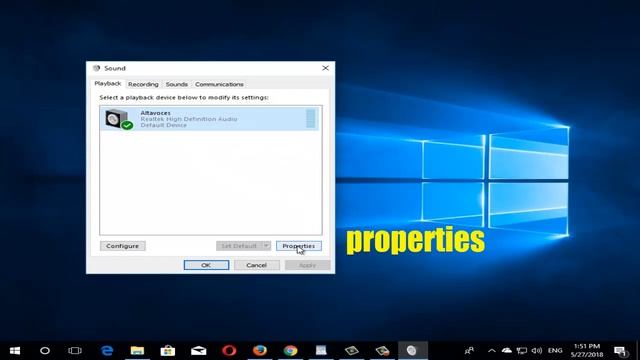Switch to the Sounds tab

click(176, 84)
